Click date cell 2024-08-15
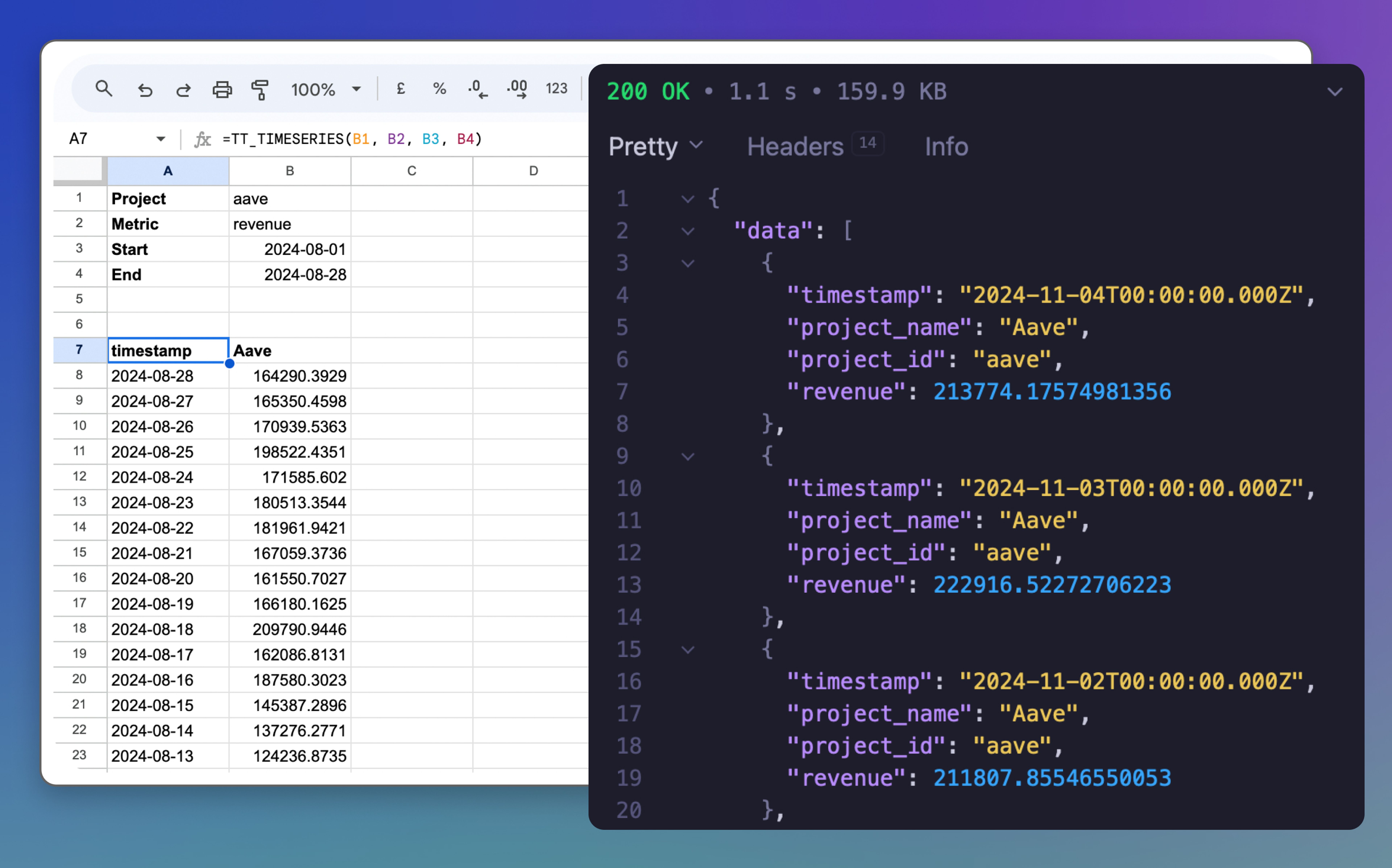 pyautogui.click(x=168, y=705)
